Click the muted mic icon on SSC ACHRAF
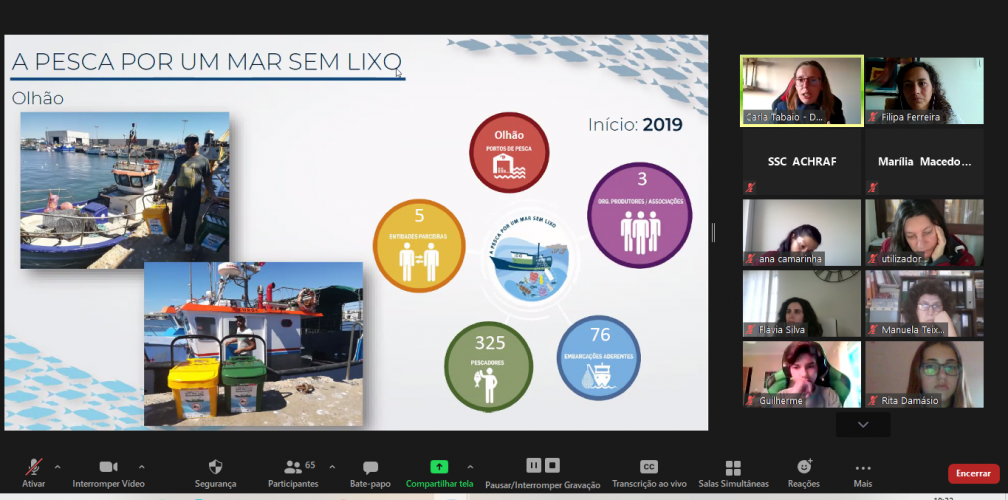 click(x=752, y=188)
